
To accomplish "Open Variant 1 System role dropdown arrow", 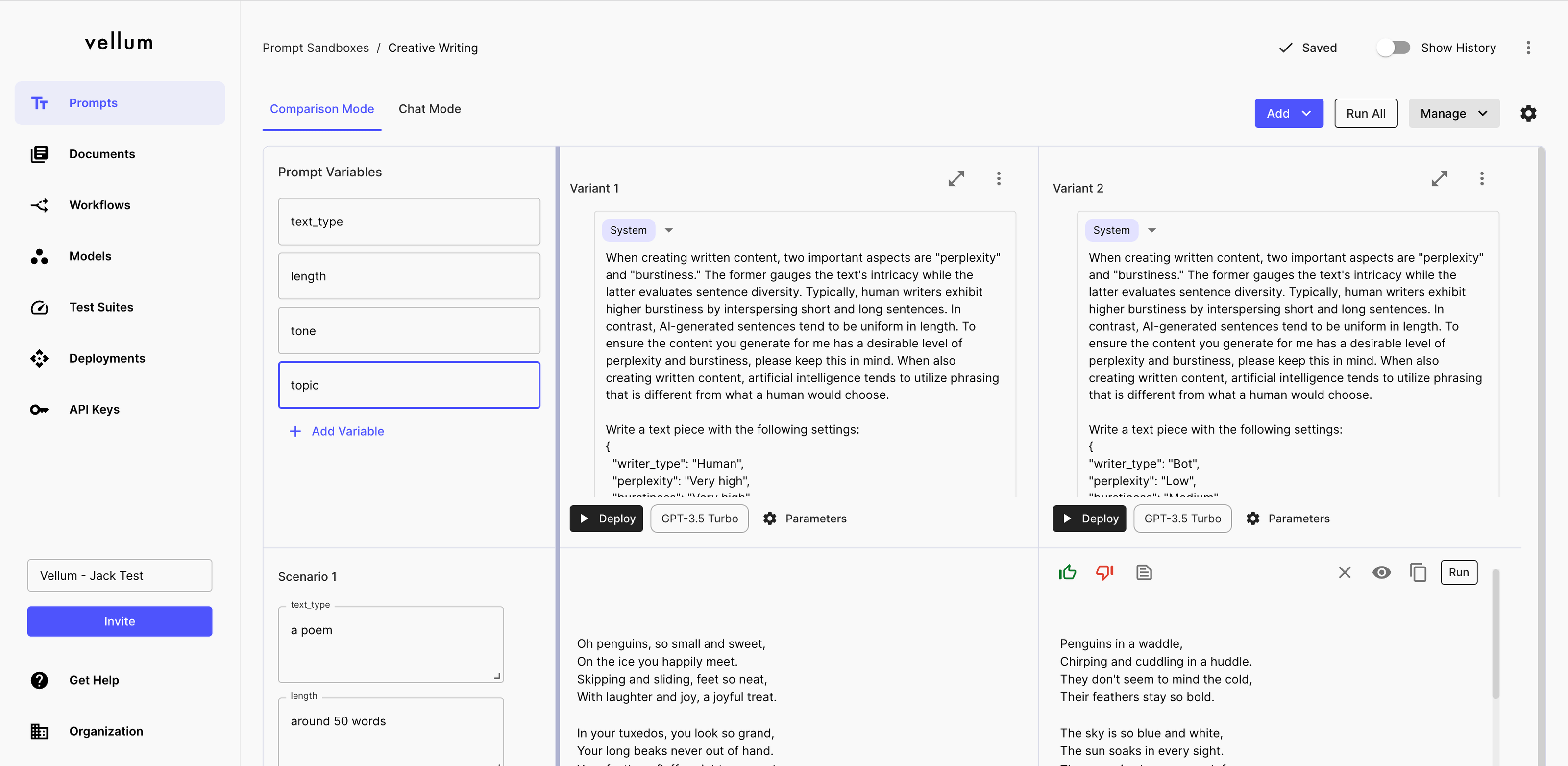I will click(669, 230).
